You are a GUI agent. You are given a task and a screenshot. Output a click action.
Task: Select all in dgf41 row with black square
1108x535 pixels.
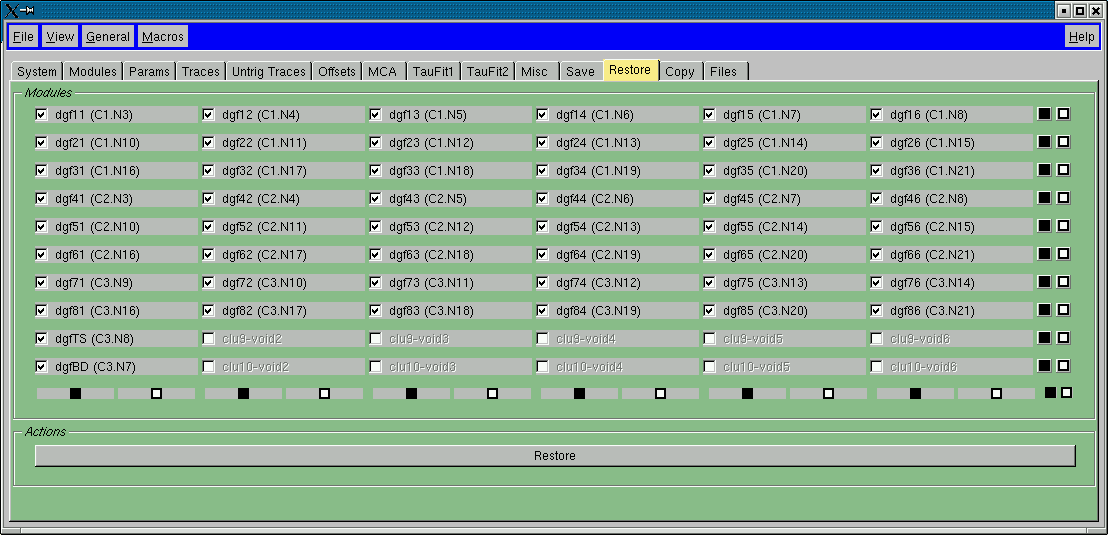1044,198
